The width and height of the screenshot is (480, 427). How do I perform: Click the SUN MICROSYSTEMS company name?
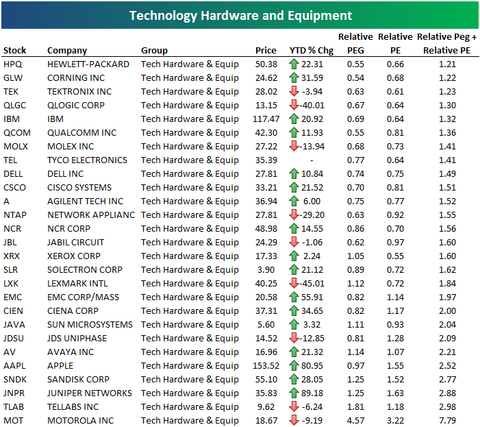coord(90,324)
